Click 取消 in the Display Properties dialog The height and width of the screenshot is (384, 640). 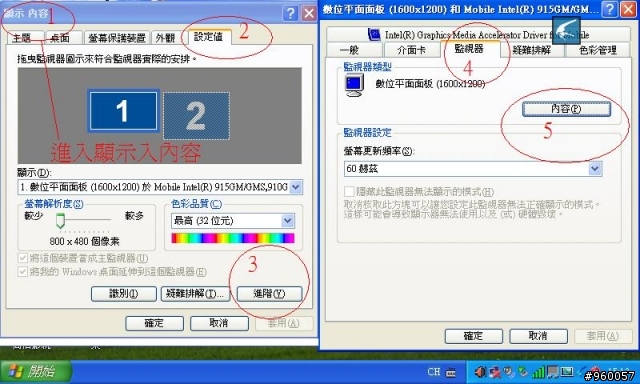point(219,323)
